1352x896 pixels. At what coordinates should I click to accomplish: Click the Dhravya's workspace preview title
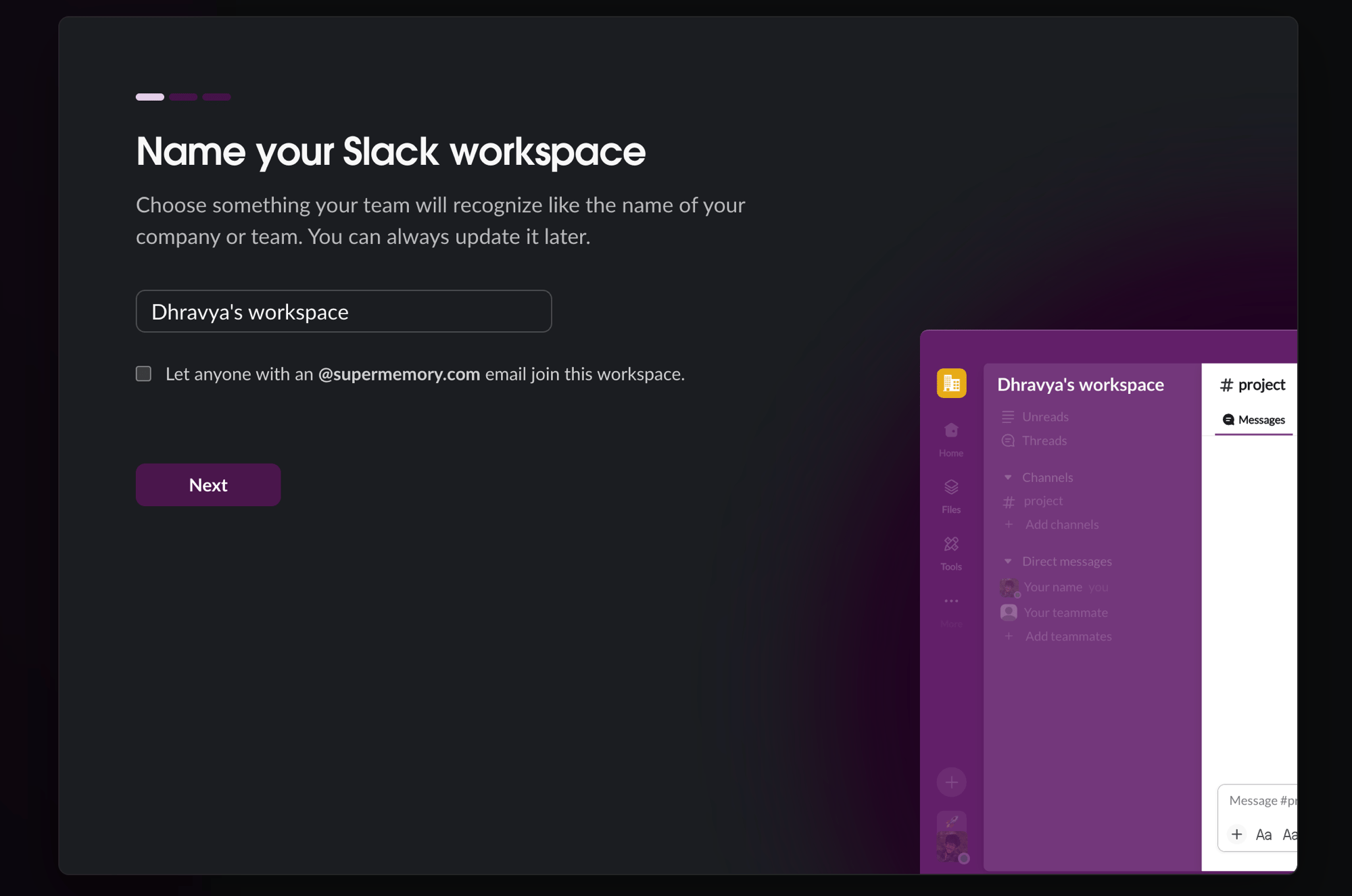click(x=1080, y=384)
